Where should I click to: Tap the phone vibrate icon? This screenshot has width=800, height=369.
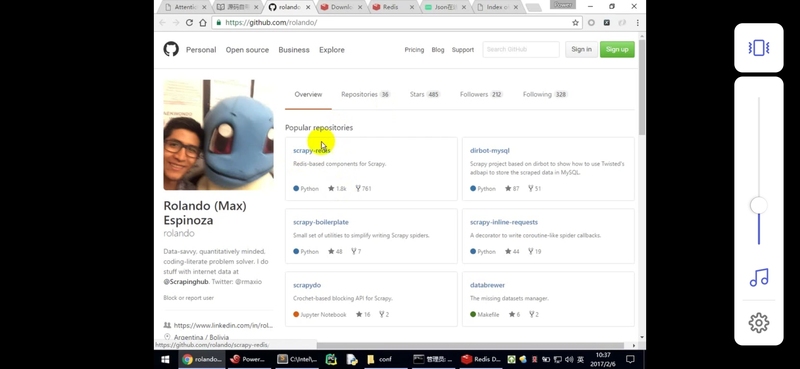click(759, 48)
